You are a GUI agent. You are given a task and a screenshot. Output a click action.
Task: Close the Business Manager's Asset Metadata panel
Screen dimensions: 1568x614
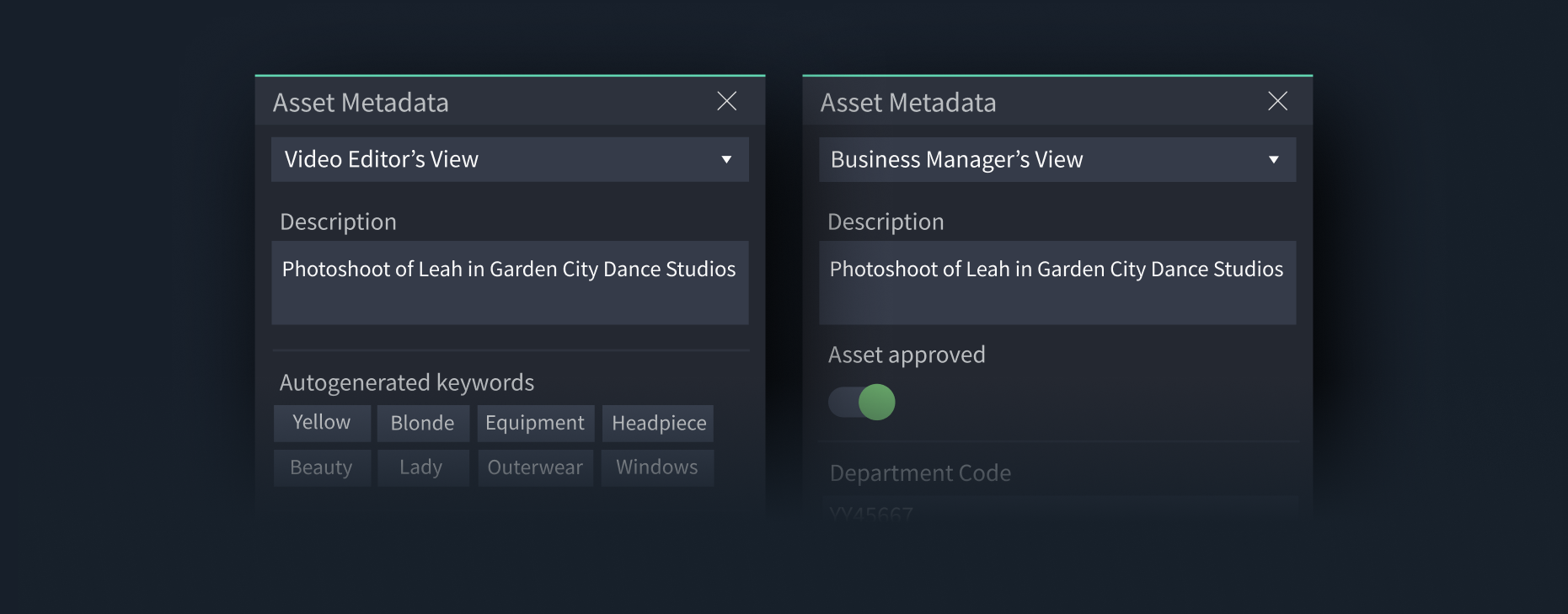click(x=1277, y=101)
